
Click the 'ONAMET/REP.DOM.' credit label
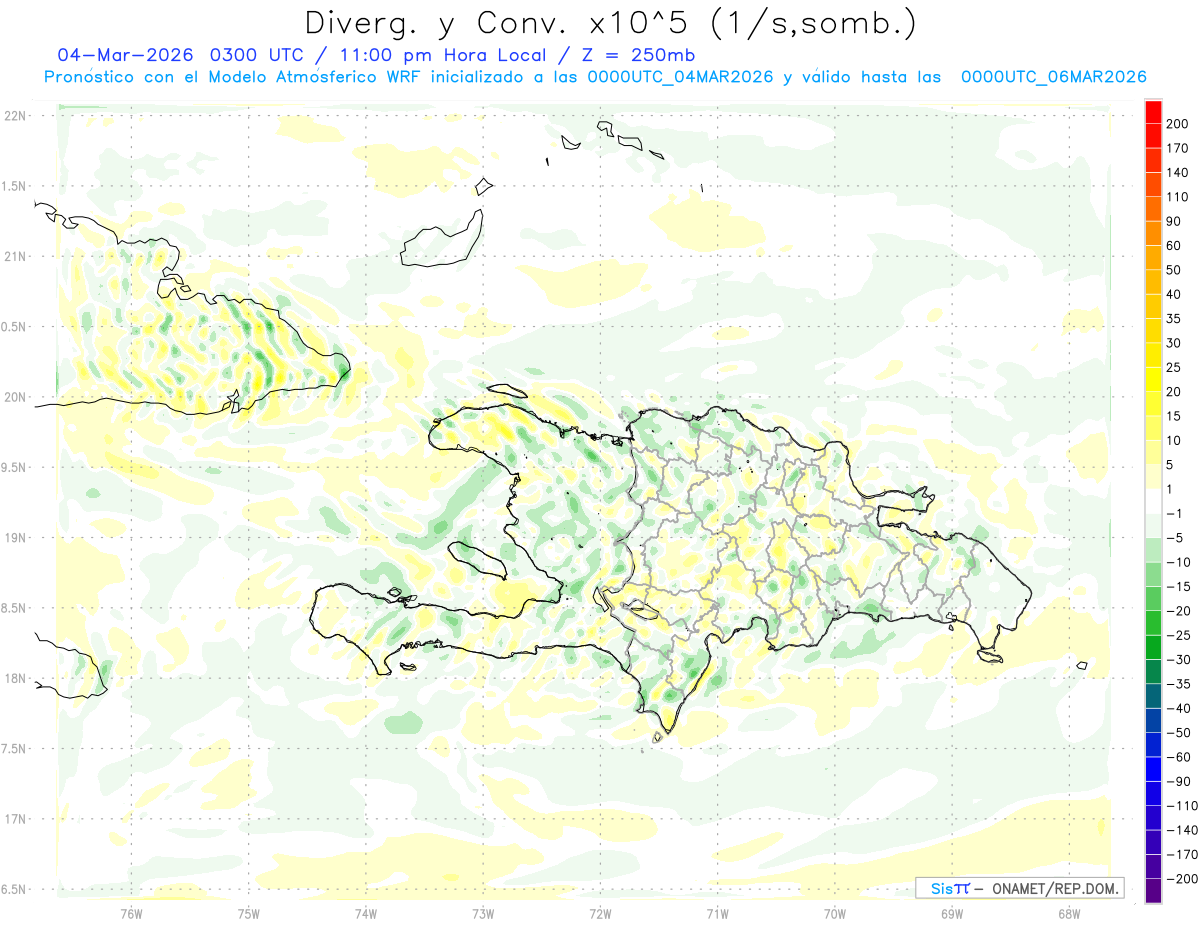coord(1054,888)
